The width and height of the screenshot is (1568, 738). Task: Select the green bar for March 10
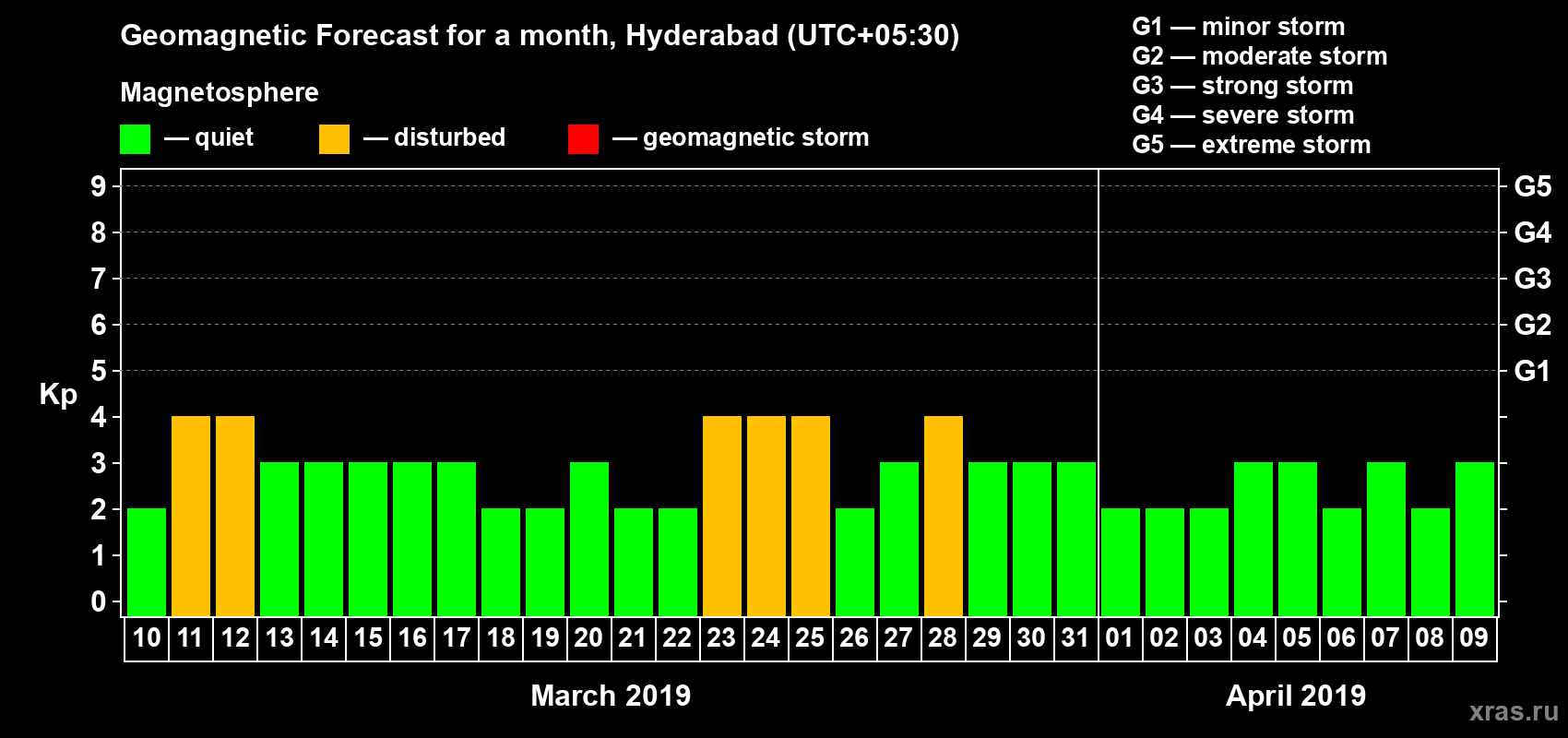147,562
